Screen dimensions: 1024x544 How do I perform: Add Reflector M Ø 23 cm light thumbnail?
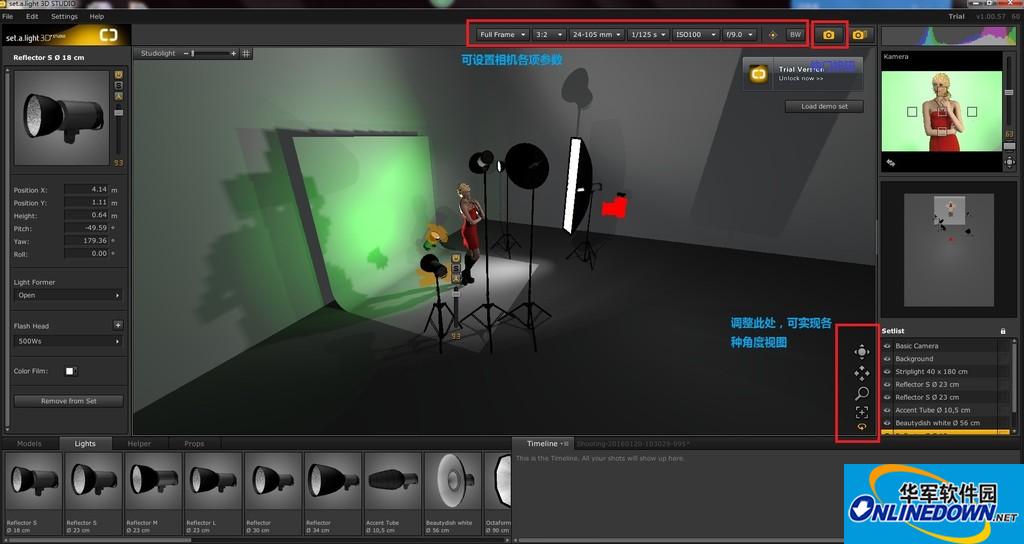pos(153,493)
